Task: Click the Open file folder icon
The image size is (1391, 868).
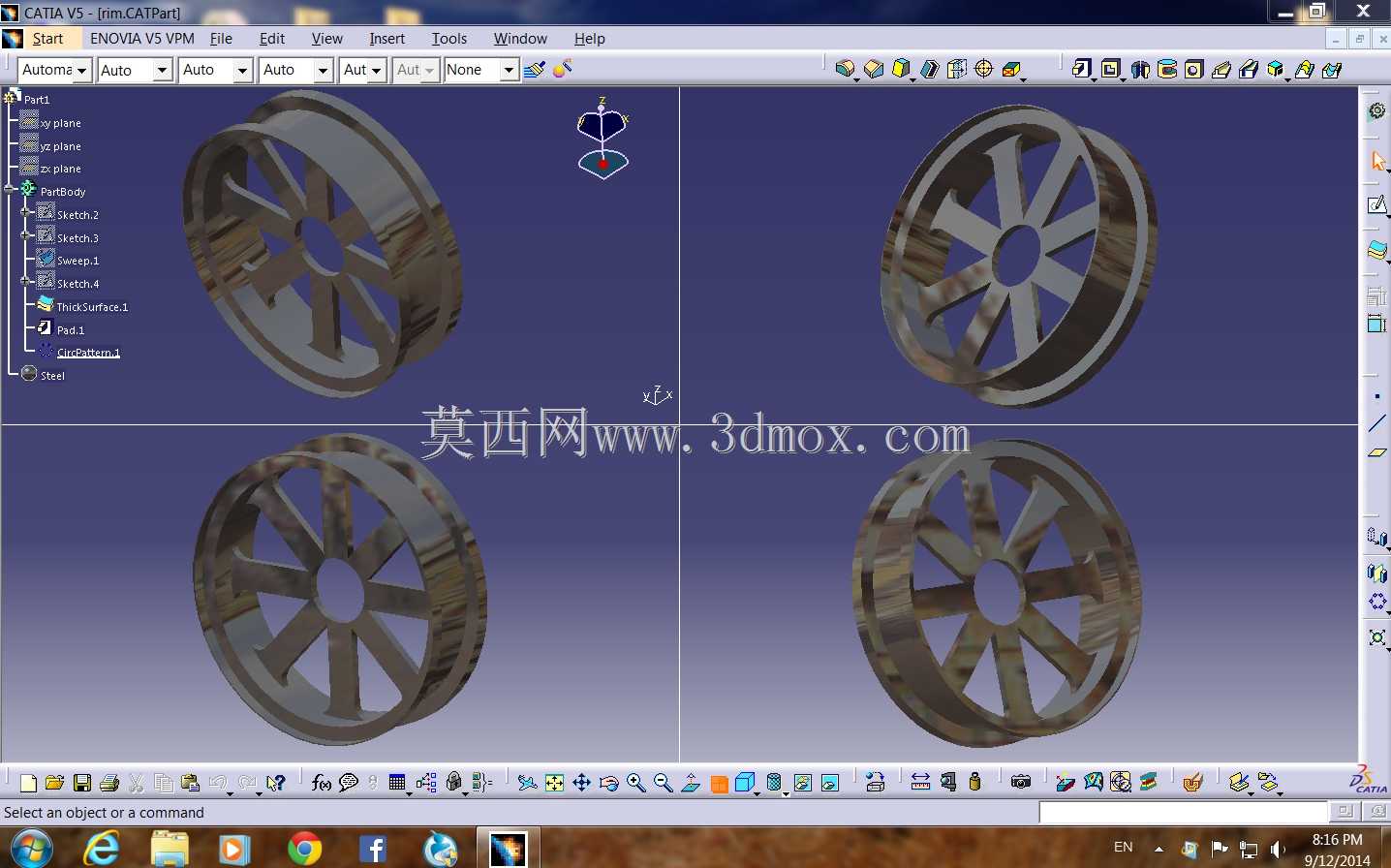Action: pyautogui.click(x=55, y=783)
